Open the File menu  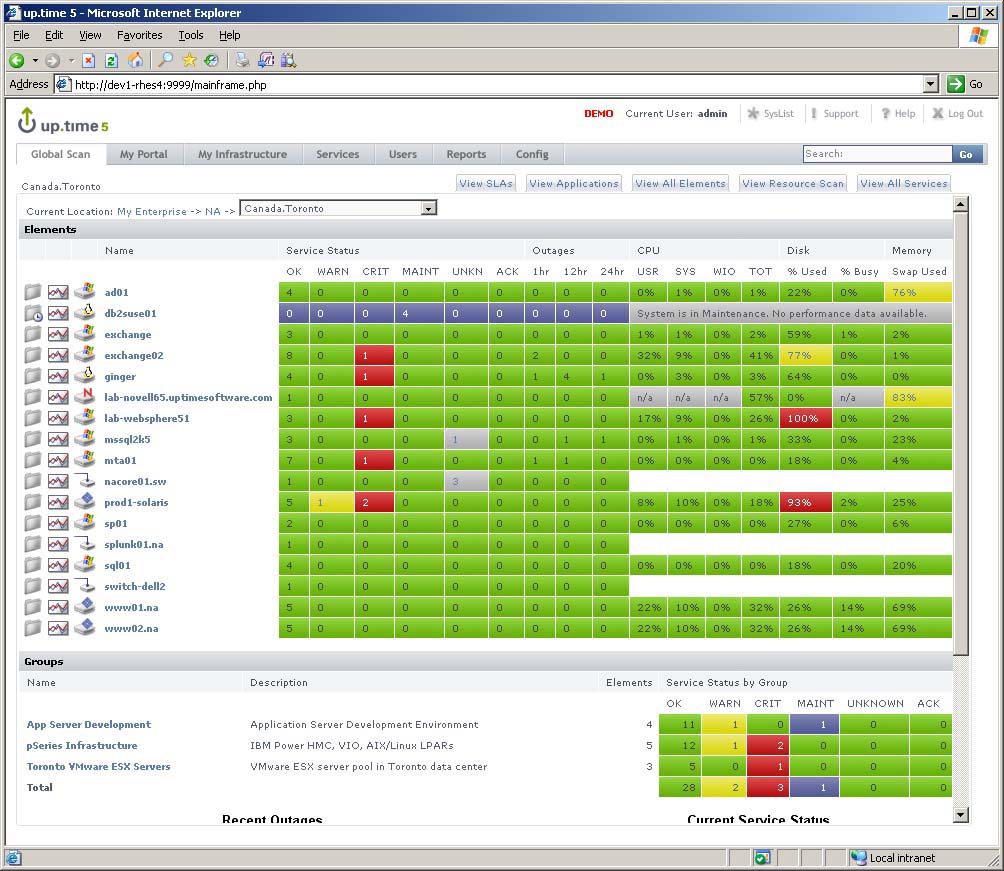21,35
